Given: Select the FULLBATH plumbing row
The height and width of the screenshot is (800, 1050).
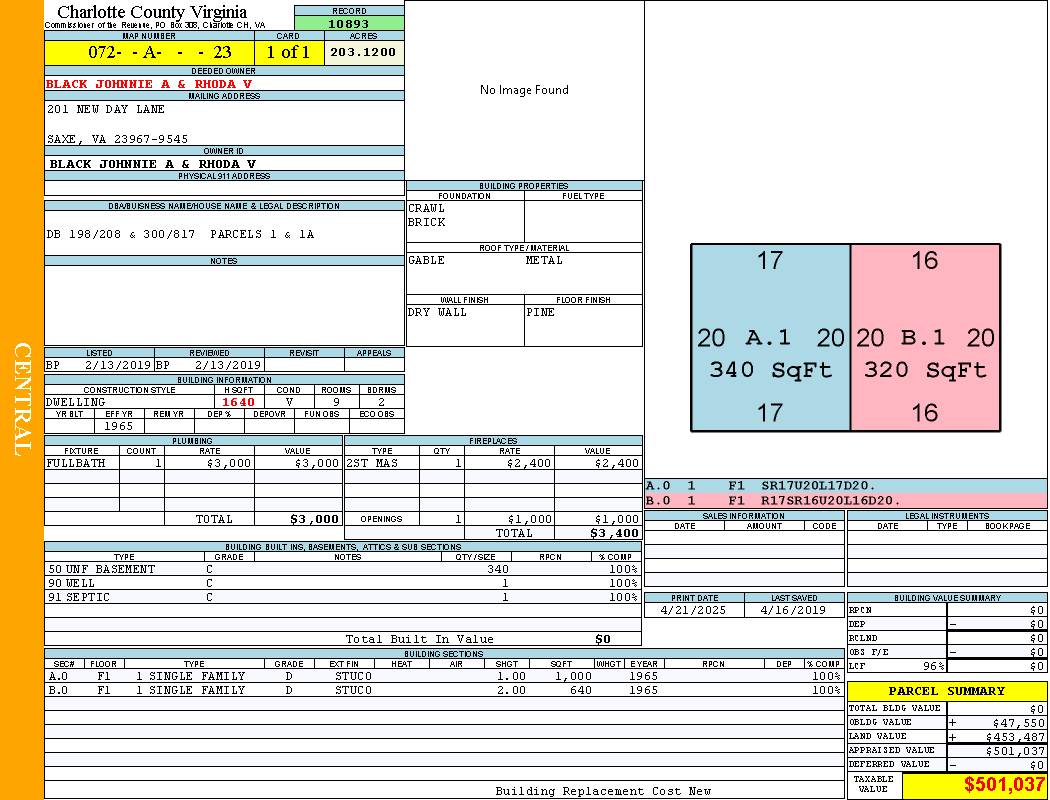Looking at the screenshot, I should pos(193,464).
